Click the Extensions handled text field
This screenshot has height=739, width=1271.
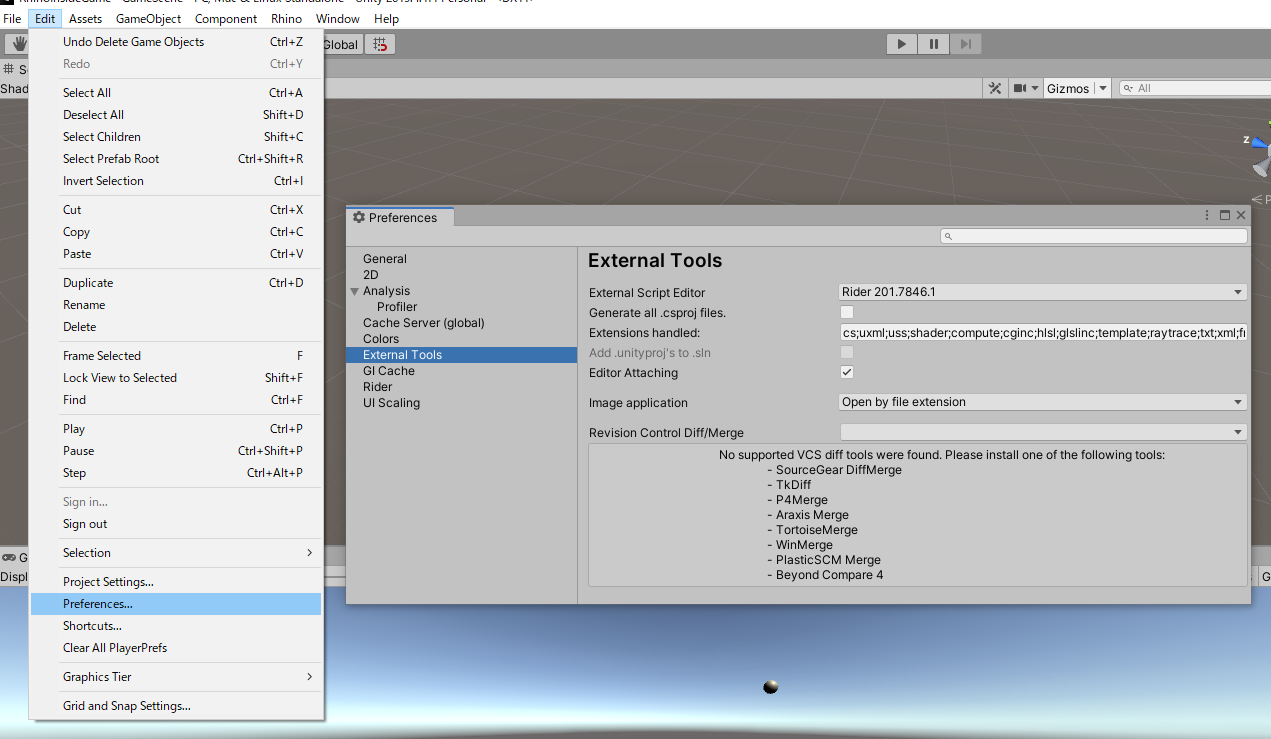click(1043, 332)
